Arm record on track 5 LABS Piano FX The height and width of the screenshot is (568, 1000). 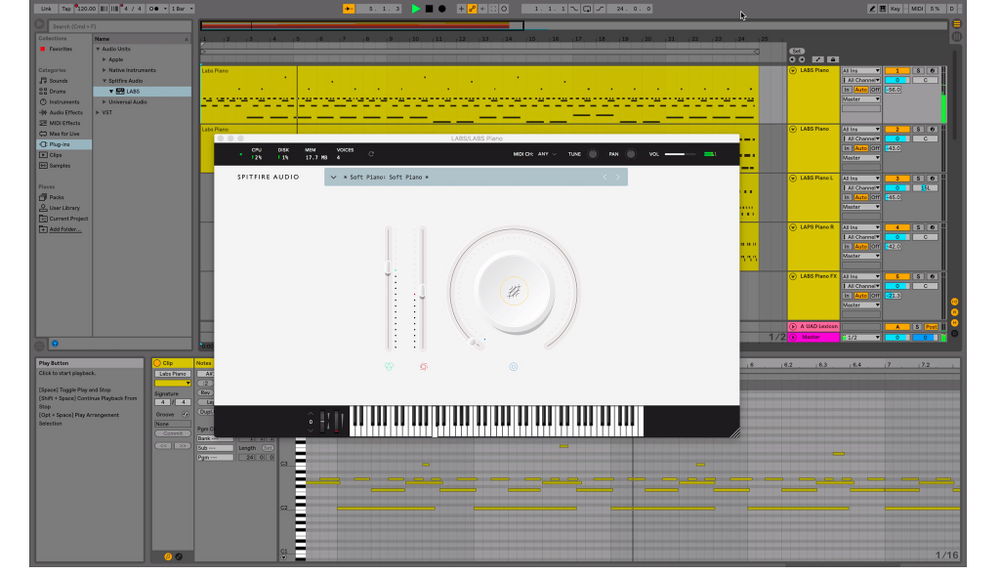(932, 277)
